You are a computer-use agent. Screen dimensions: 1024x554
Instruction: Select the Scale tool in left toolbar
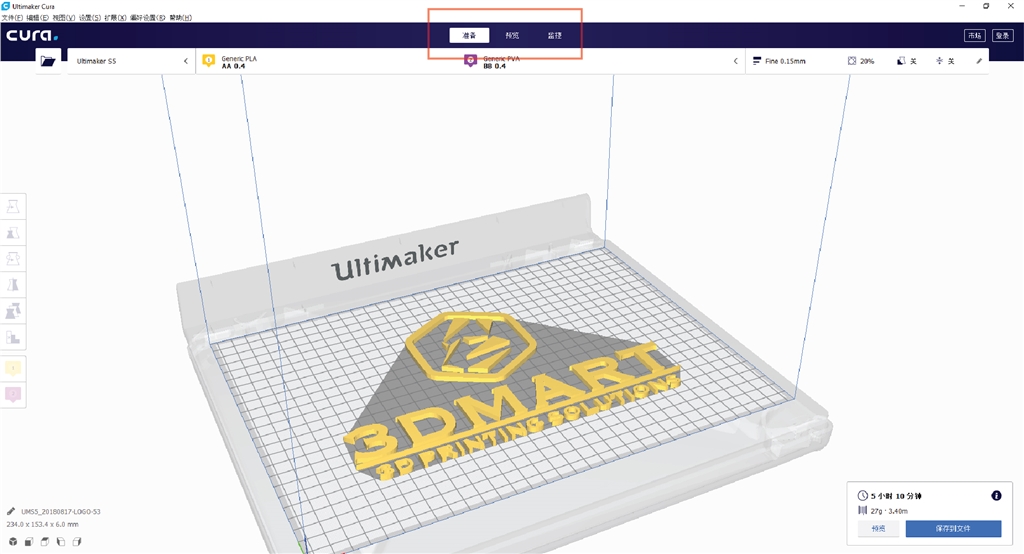pos(14,233)
